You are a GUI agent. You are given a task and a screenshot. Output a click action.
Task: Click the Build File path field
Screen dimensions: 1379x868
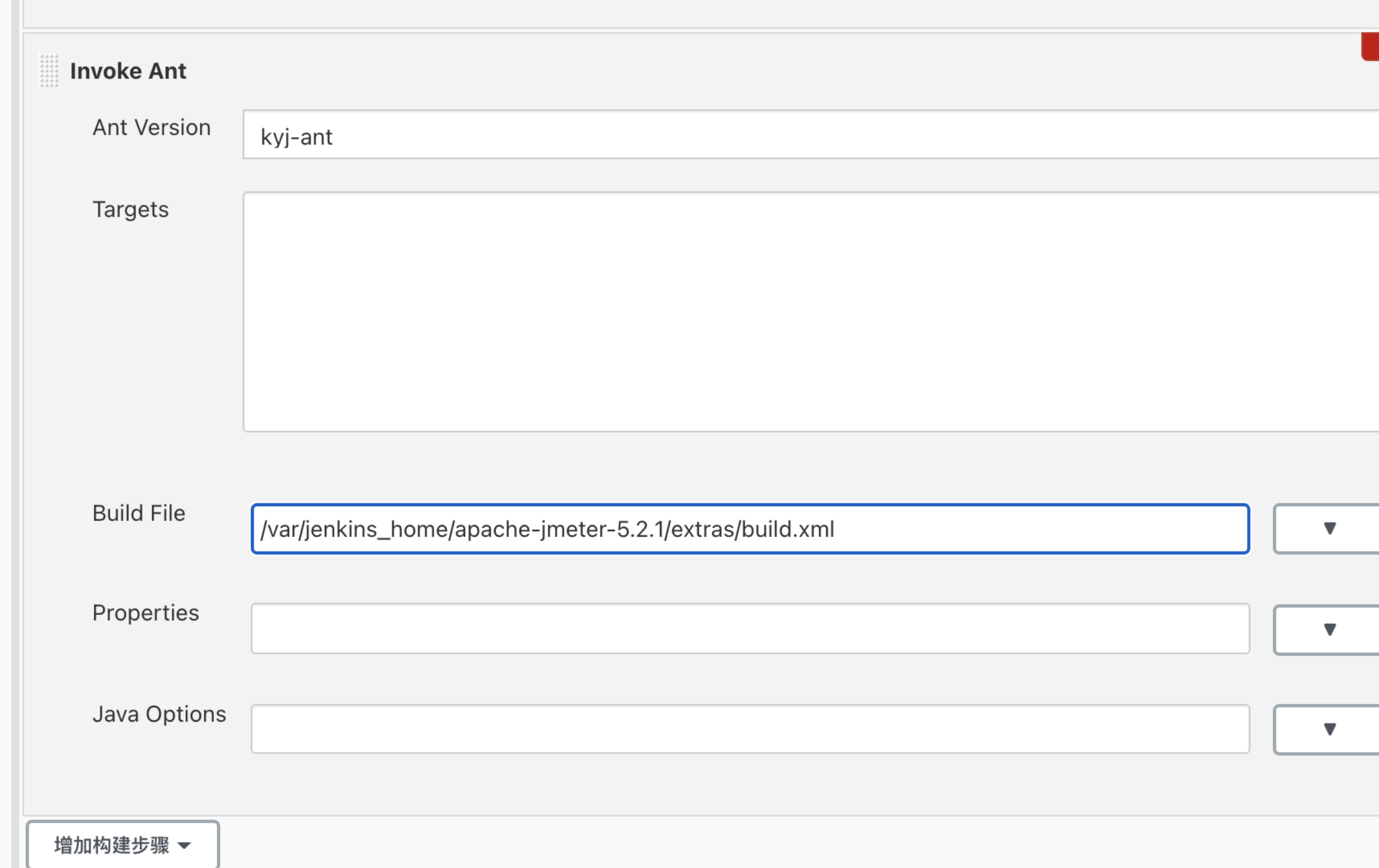tap(750, 529)
